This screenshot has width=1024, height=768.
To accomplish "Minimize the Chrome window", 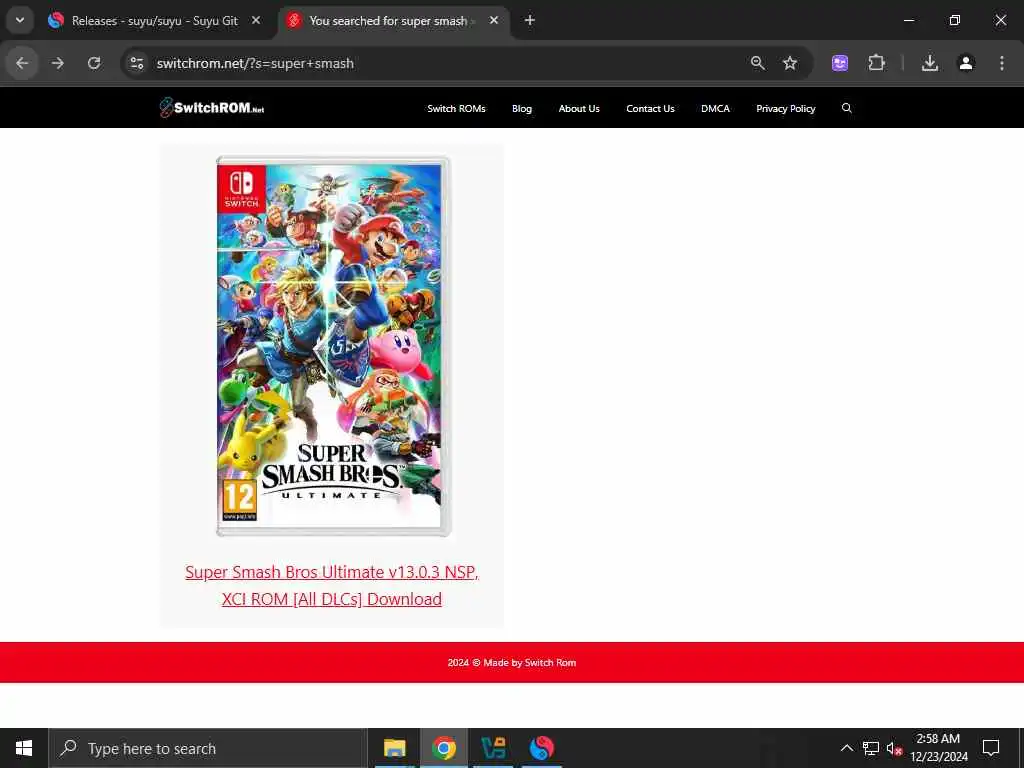I will pyautogui.click(x=908, y=20).
